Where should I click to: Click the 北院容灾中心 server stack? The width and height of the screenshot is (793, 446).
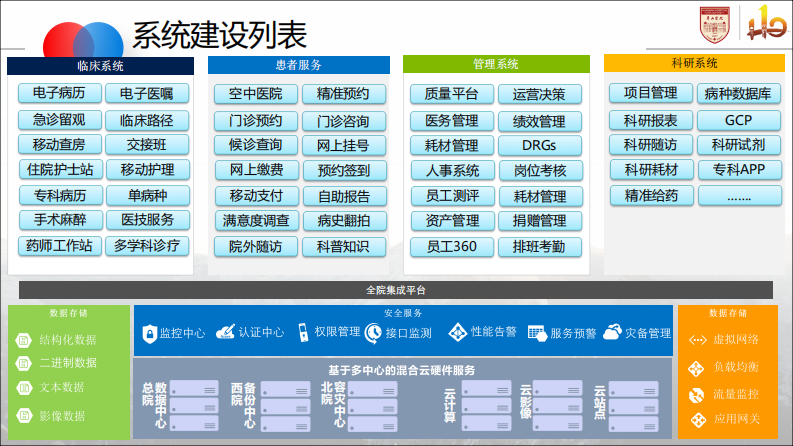click(x=372, y=406)
